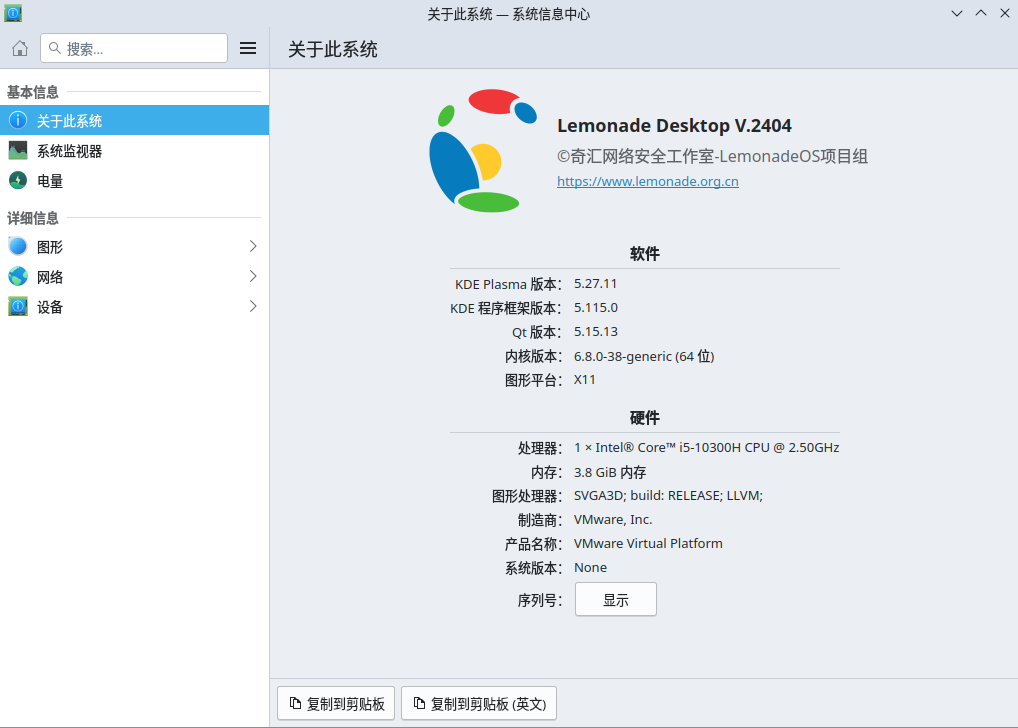Viewport: 1018px width, 728px height.
Task: Open the lemonade.org.cn website link
Action: point(648,181)
